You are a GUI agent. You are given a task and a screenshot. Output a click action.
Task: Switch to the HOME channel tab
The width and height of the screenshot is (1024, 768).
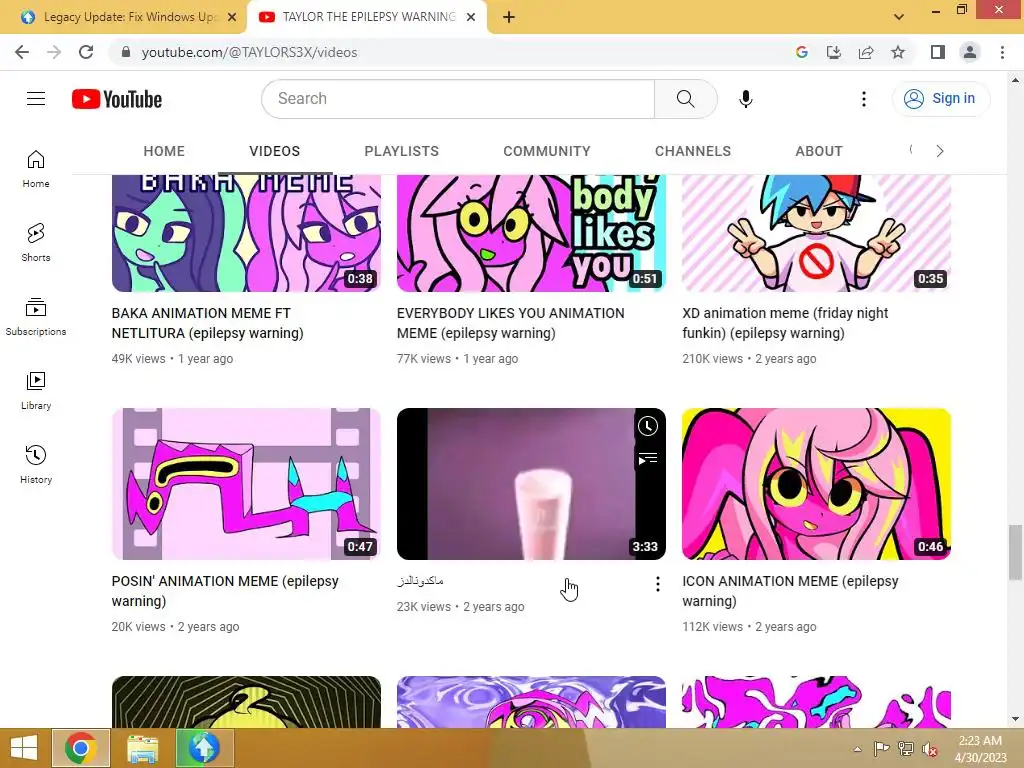(x=164, y=151)
